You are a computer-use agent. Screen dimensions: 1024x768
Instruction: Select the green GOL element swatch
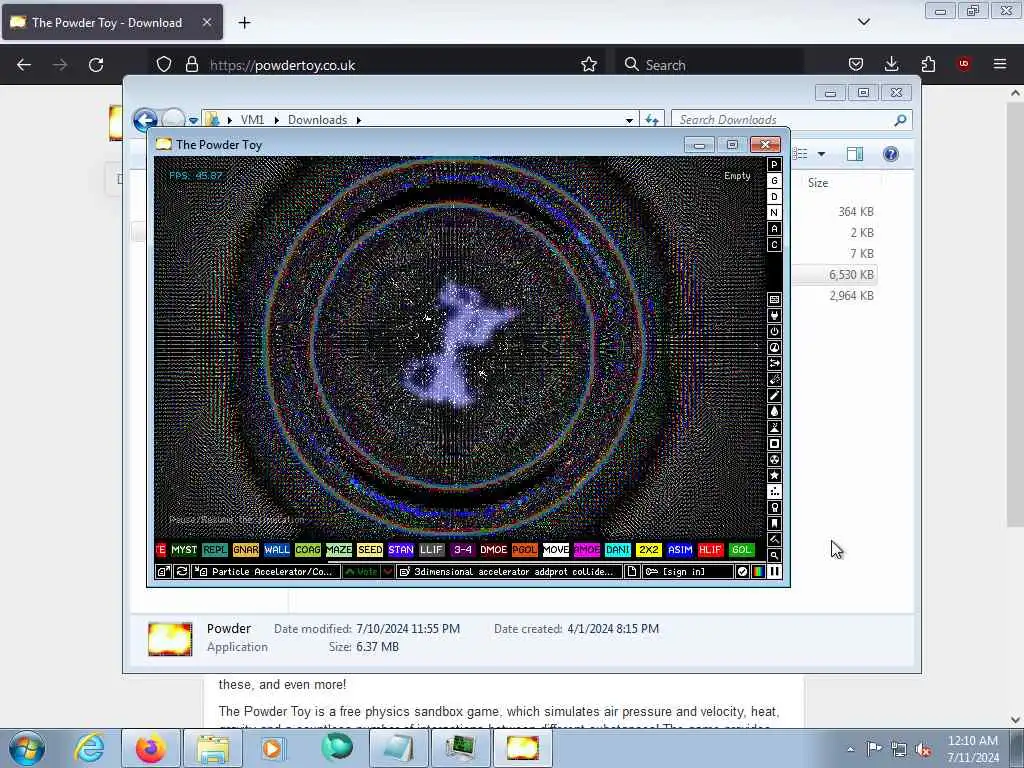tap(741, 550)
